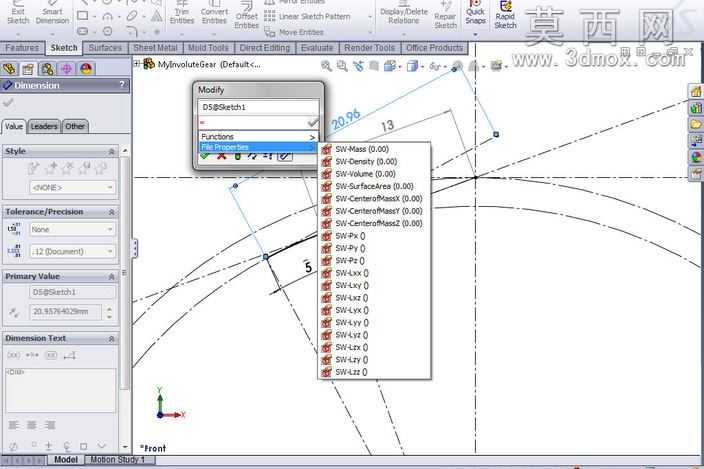Click the SW-Mass property icon
The width and height of the screenshot is (704, 469).
tap(327, 149)
